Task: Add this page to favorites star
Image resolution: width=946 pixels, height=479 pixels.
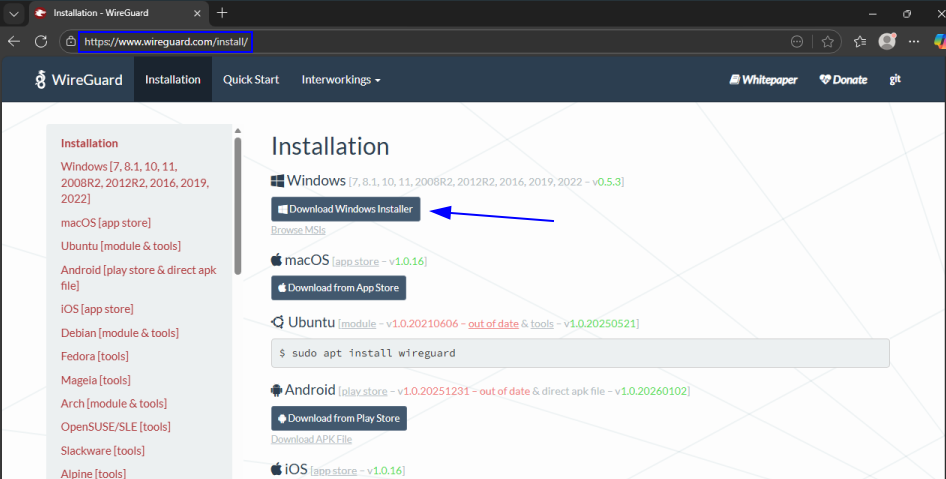Action: [828, 42]
